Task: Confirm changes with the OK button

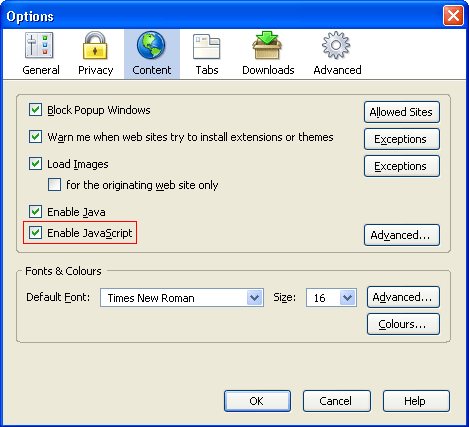Action: 257,401
